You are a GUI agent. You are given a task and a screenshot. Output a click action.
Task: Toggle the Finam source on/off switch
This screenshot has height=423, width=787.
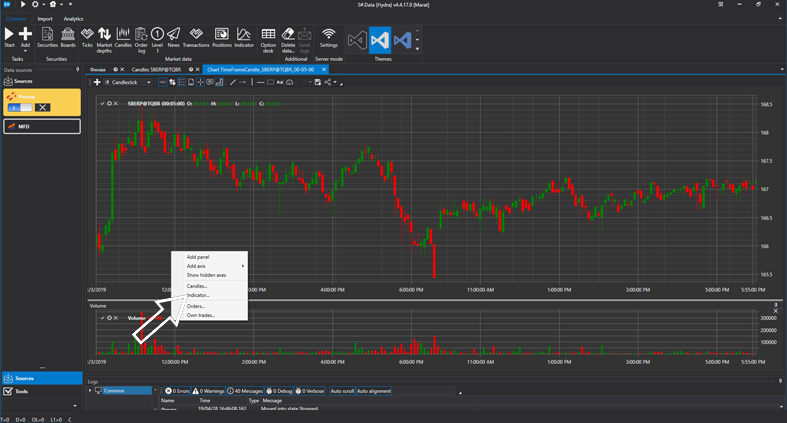coord(20,107)
